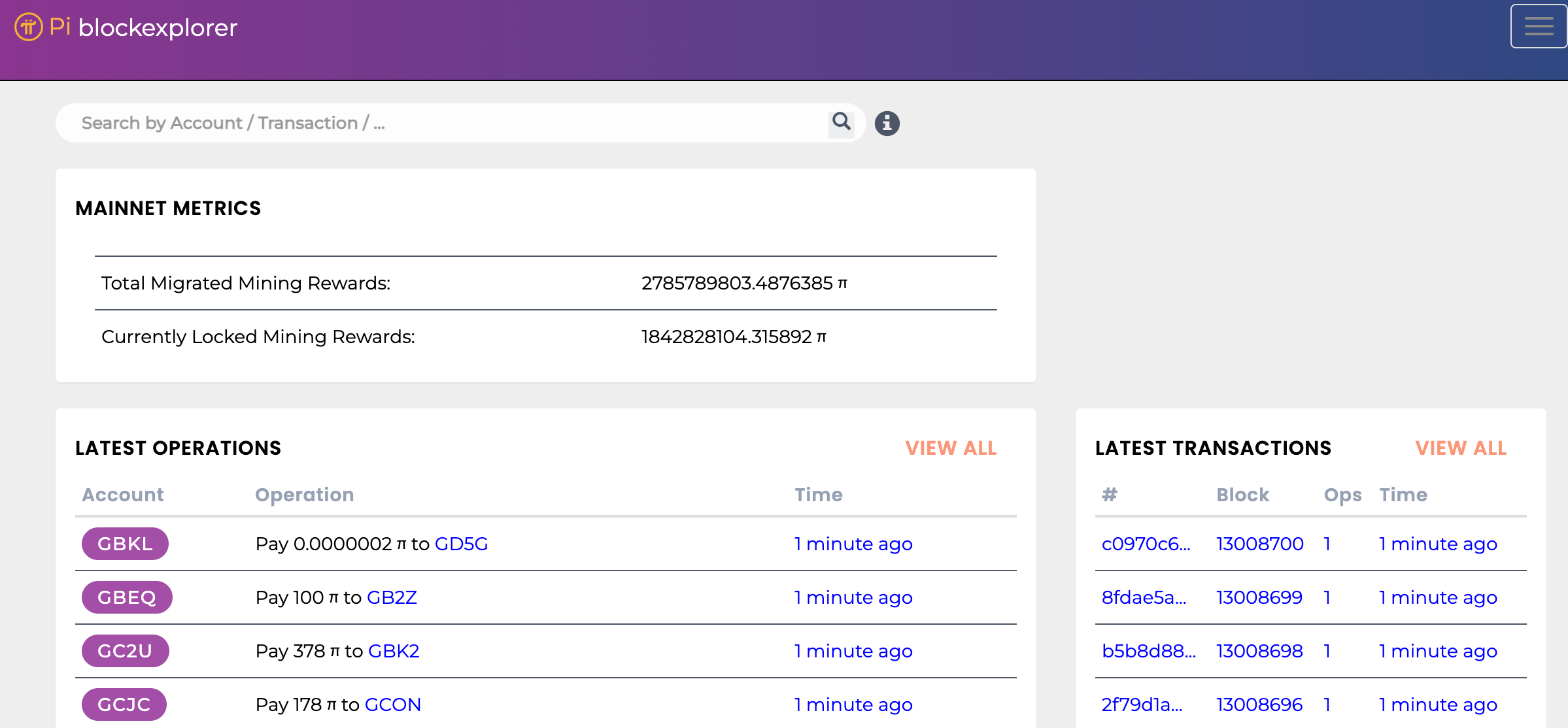The width and height of the screenshot is (1568, 728).
Task: Open the GBEQ account badge
Action: pos(127,597)
